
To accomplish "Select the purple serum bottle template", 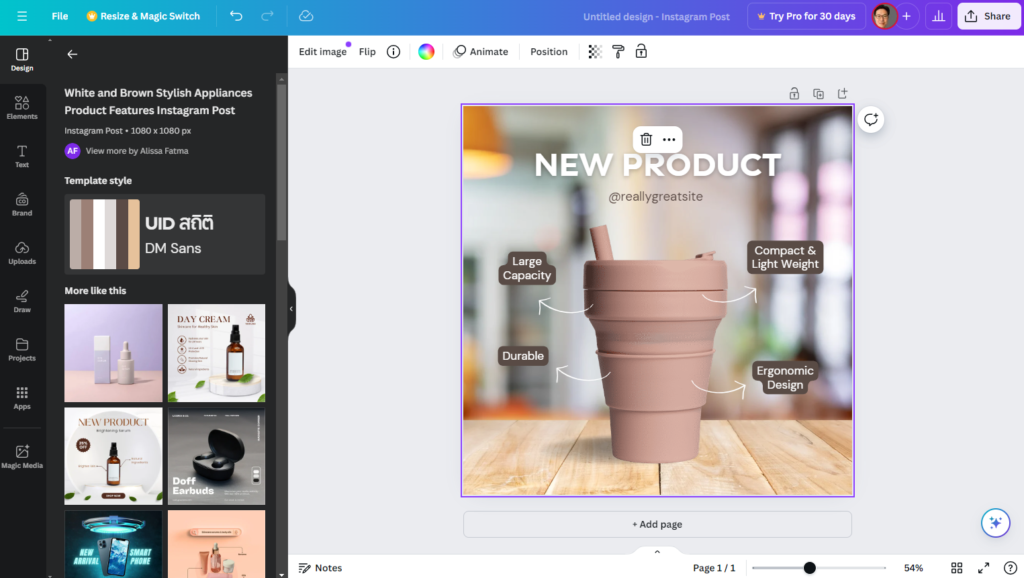I will pos(113,353).
